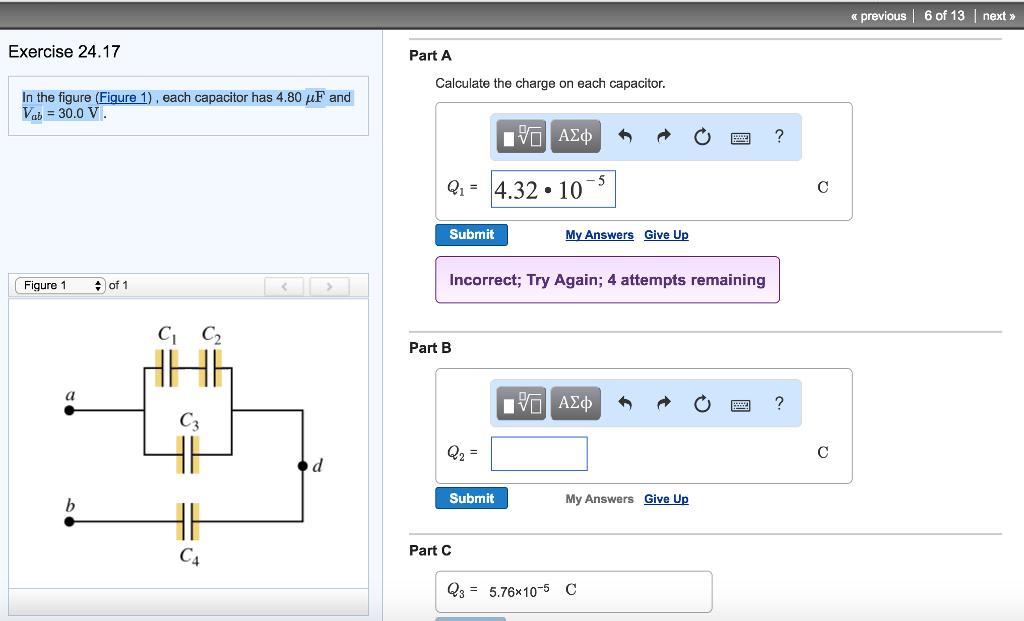Viewport: 1024px width, 621px height.
Task: Click My Answers text under Part B
Action: point(600,499)
